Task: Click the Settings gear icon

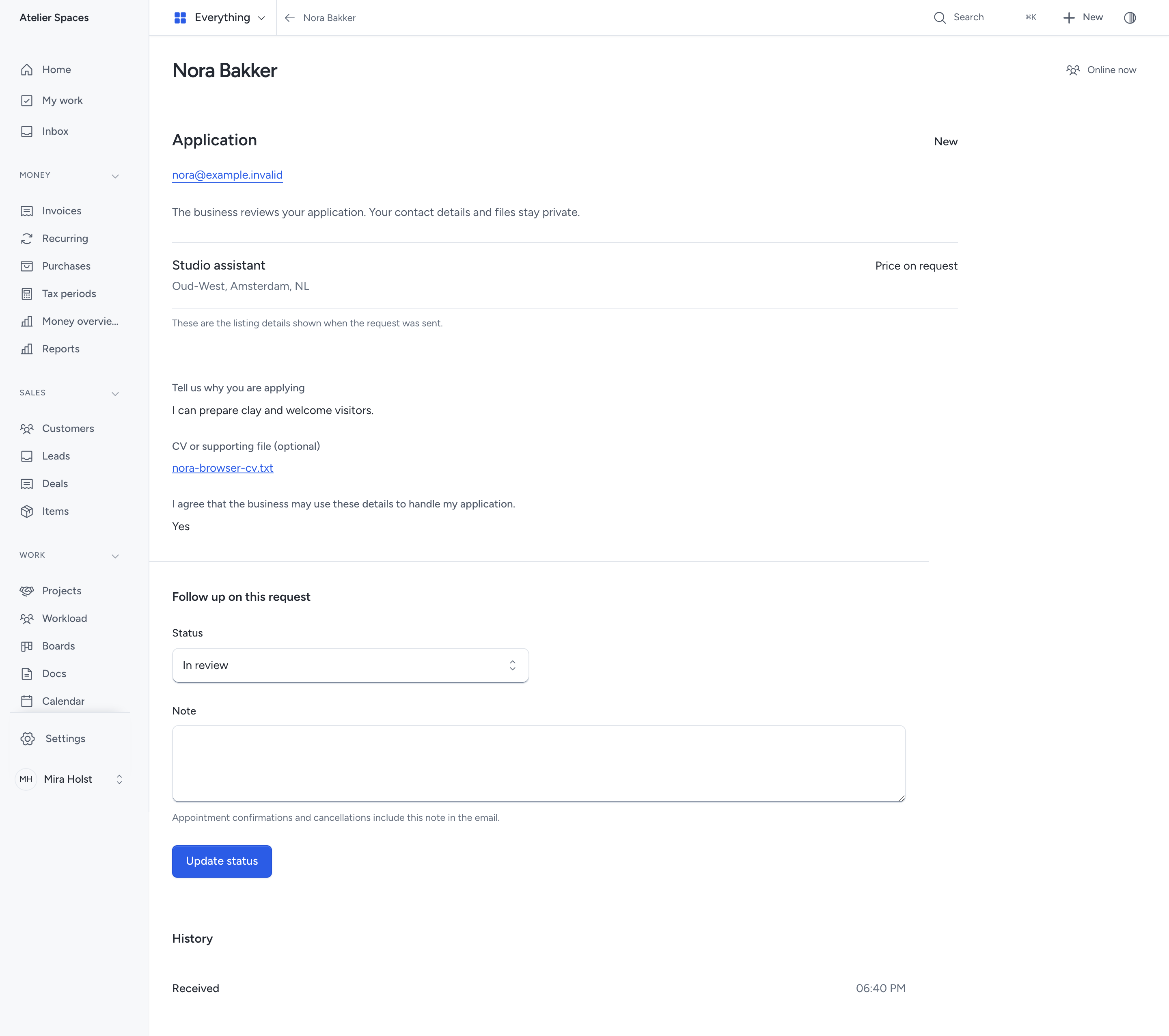Action: click(28, 738)
